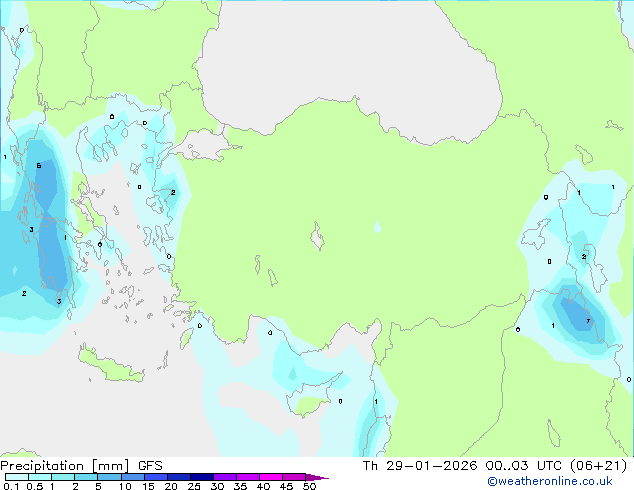Image resolution: width=634 pixels, height=490 pixels.
Task: Click the over-50 arrow at legend end
Action: (317, 477)
